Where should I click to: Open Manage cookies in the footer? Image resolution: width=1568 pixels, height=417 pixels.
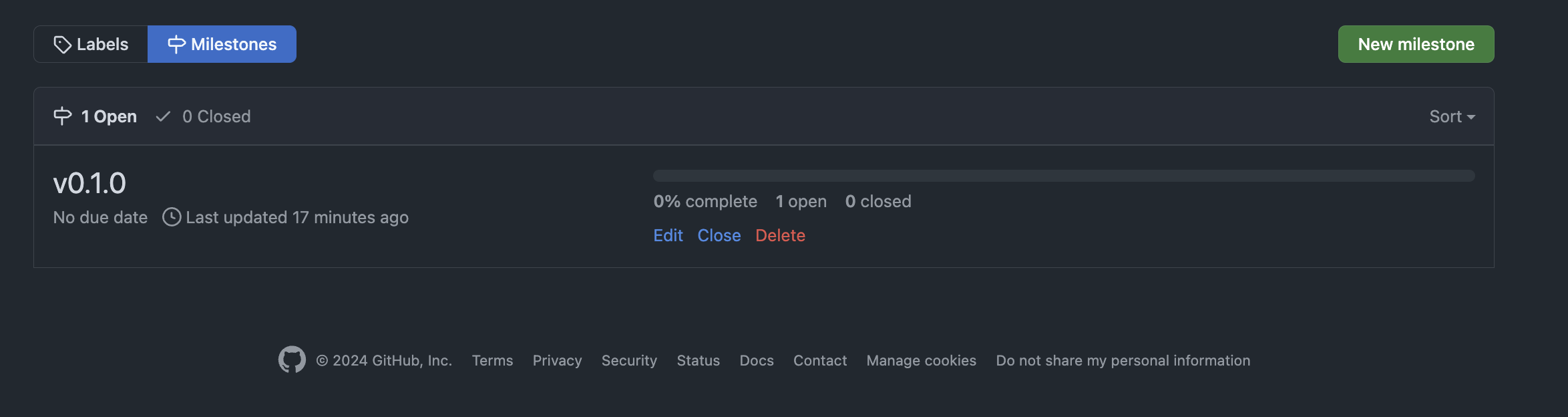[x=921, y=360]
